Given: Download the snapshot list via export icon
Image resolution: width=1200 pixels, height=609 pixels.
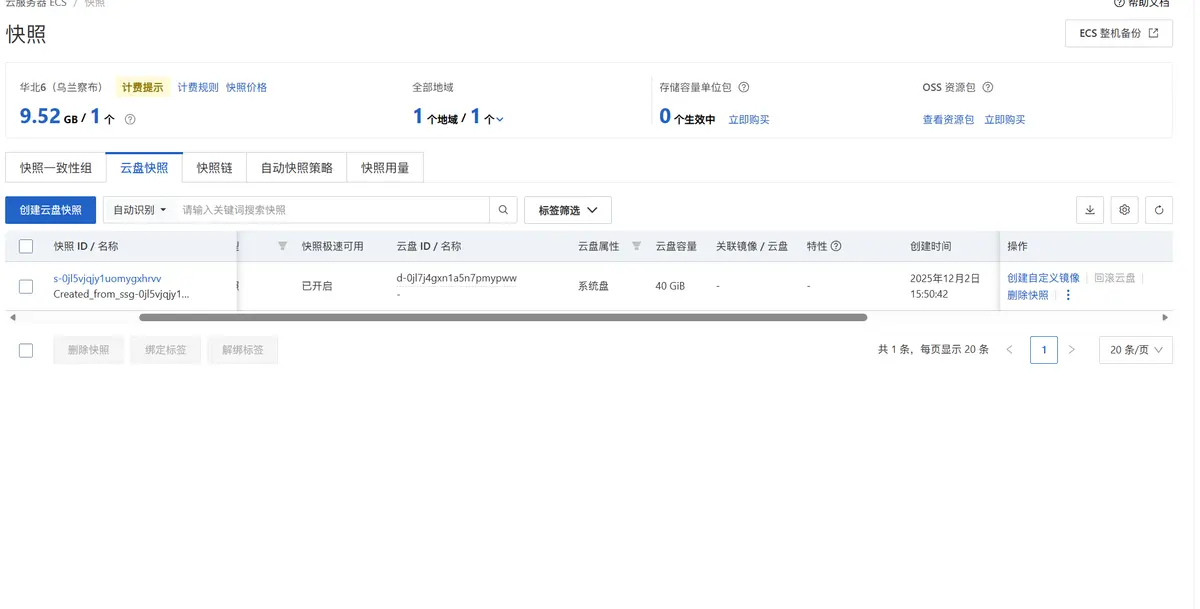Looking at the screenshot, I should 1089,210.
